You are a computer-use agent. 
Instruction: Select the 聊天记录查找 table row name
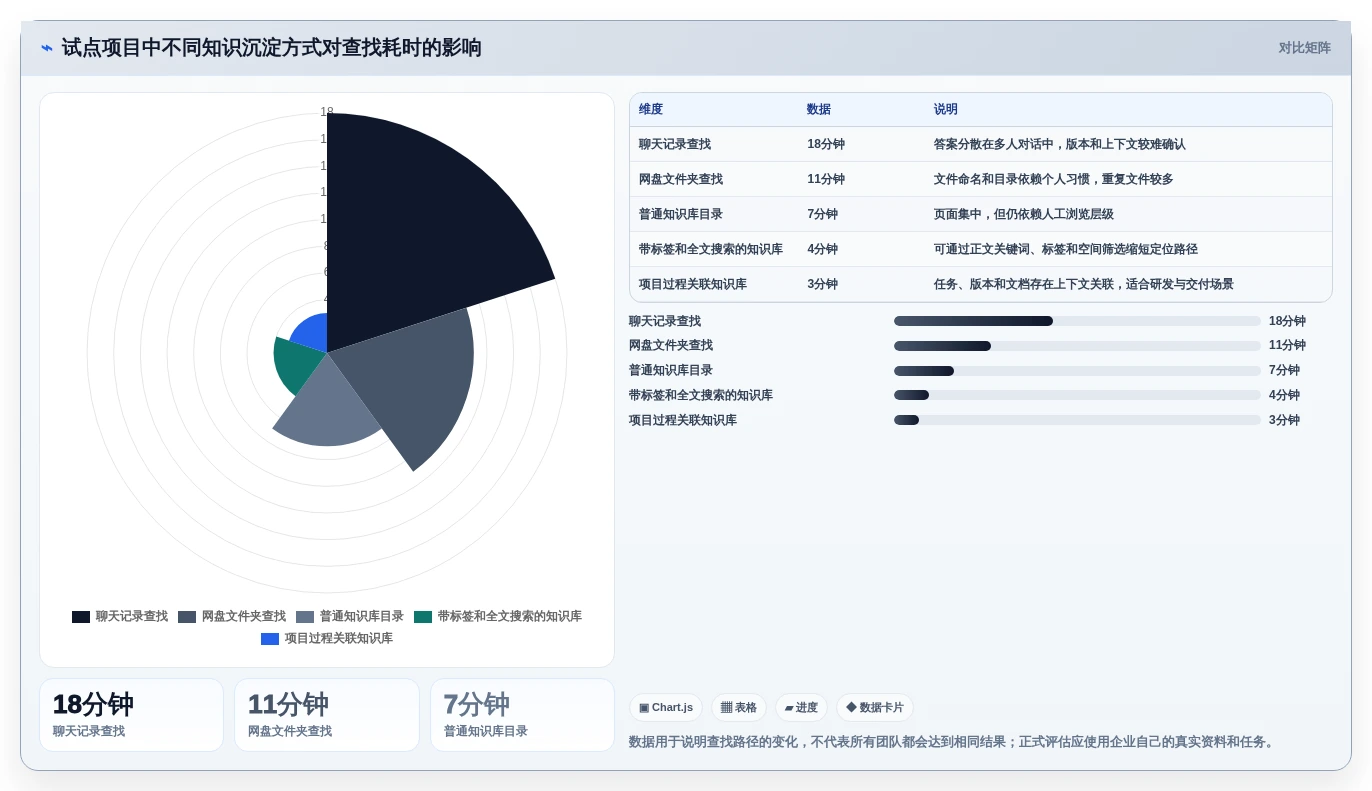675,144
